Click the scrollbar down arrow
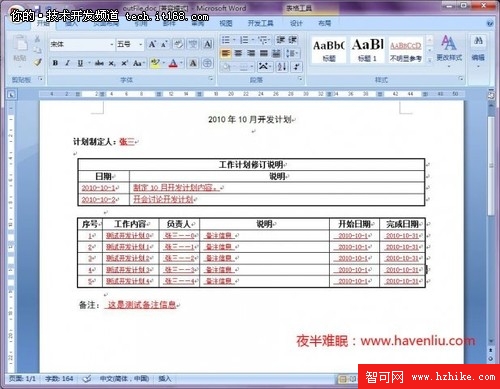The image size is (500, 389). point(491,341)
